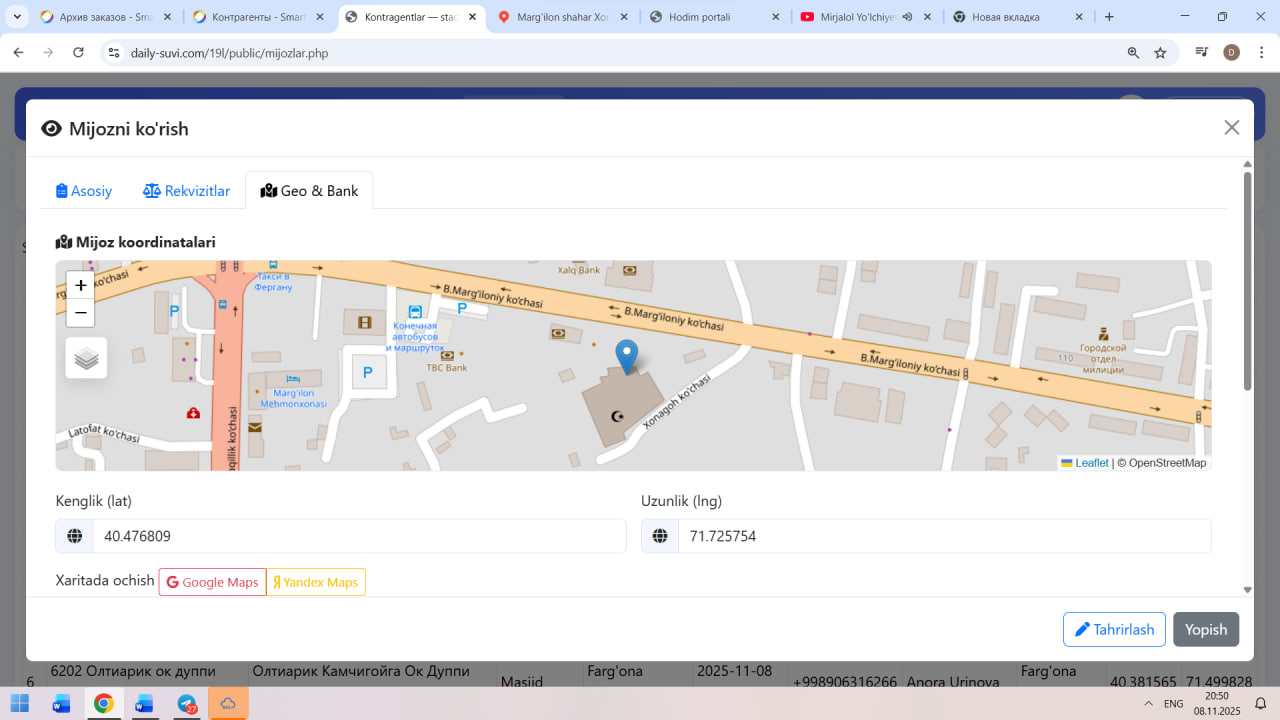
Task: Select the Geo & Bank tab
Action: pos(309,191)
